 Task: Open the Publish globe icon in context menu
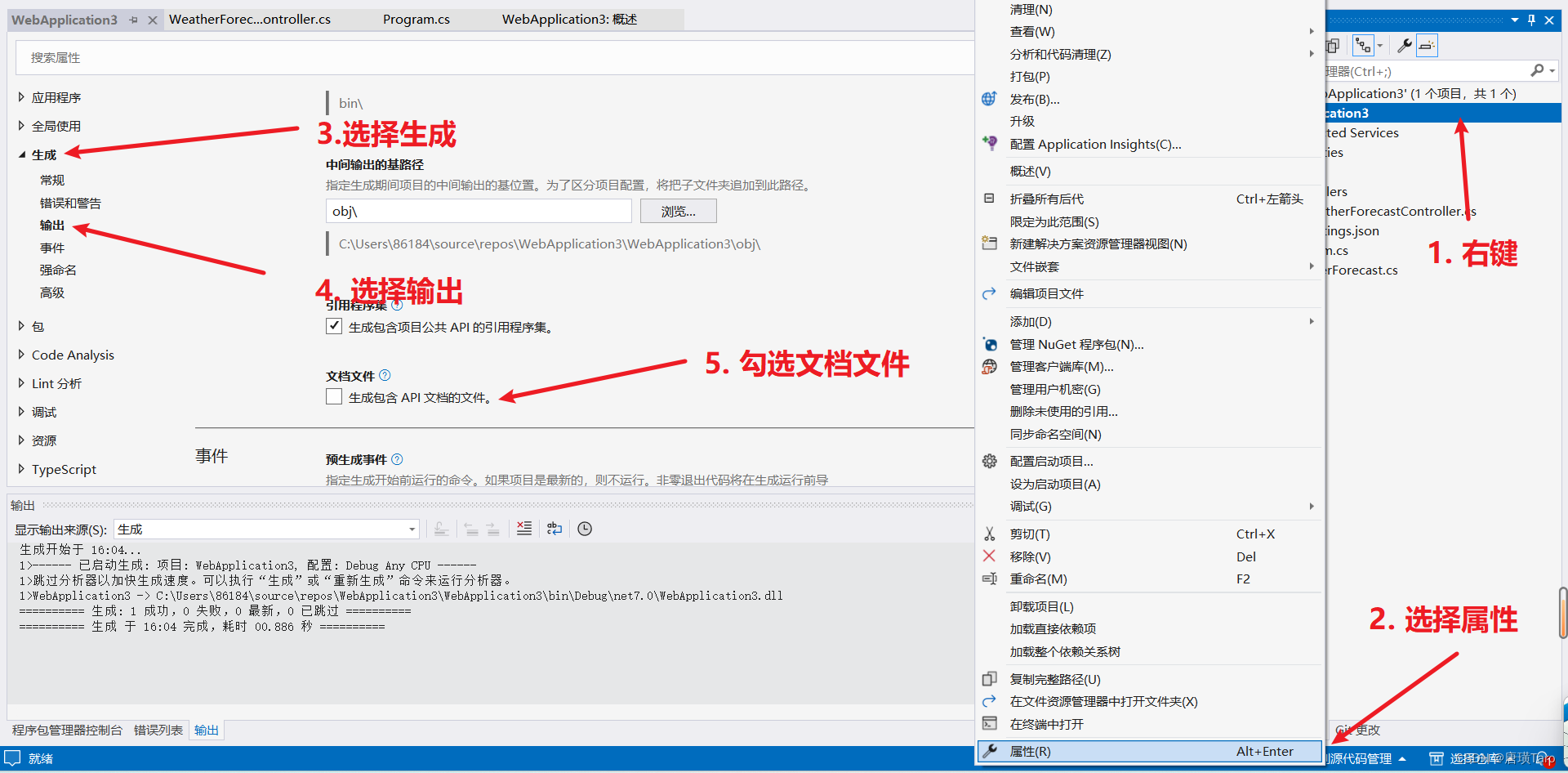989,99
